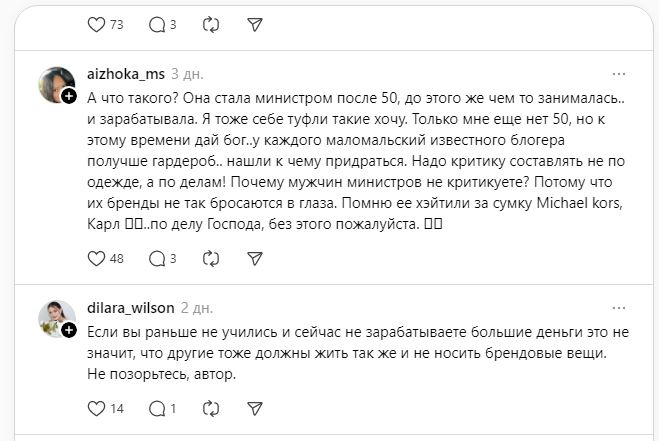Repost the dilara_wilson comment
The height and width of the screenshot is (441, 659).
(x=211, y=408)
